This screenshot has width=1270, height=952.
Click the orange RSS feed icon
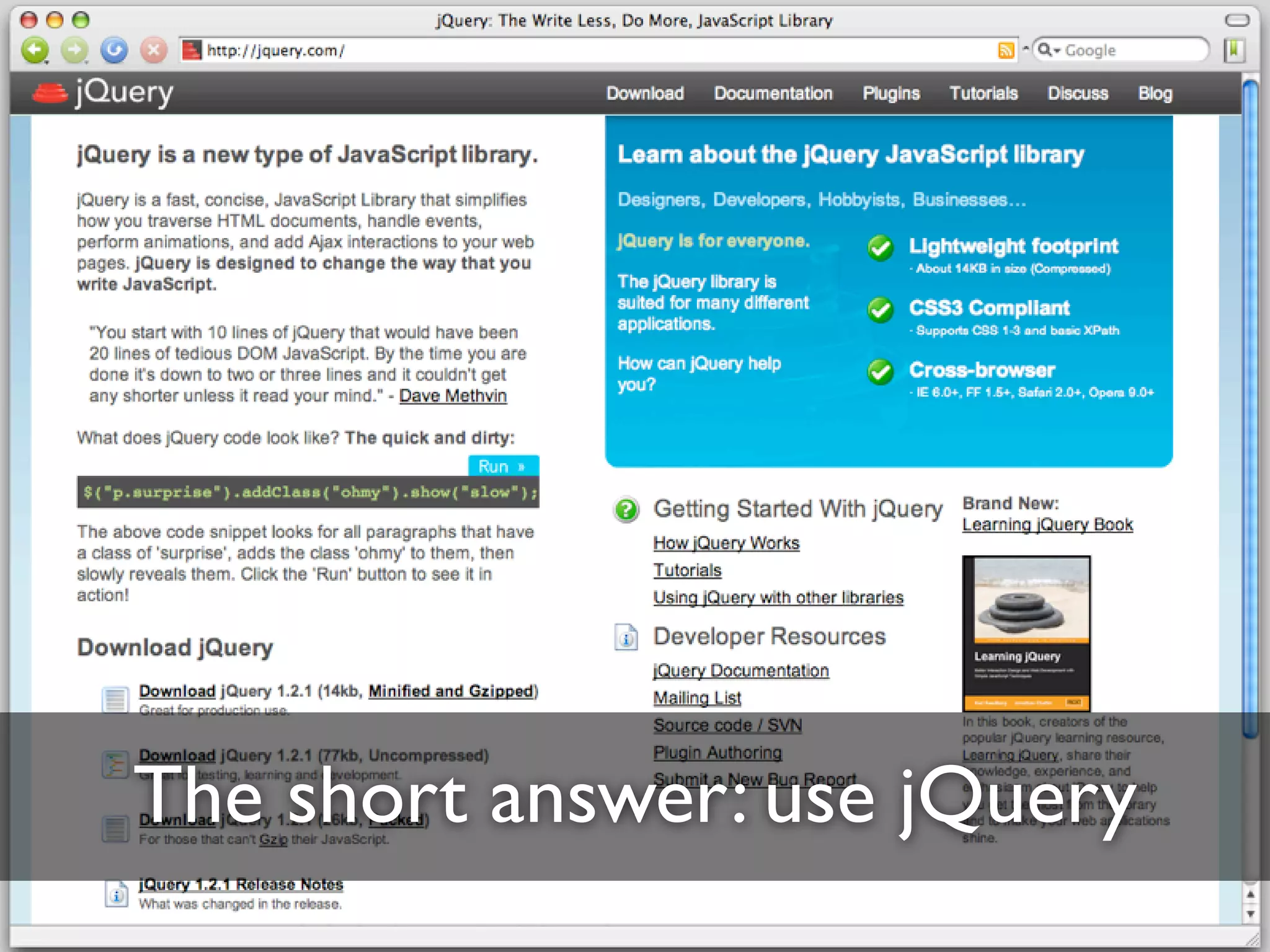1006,50
